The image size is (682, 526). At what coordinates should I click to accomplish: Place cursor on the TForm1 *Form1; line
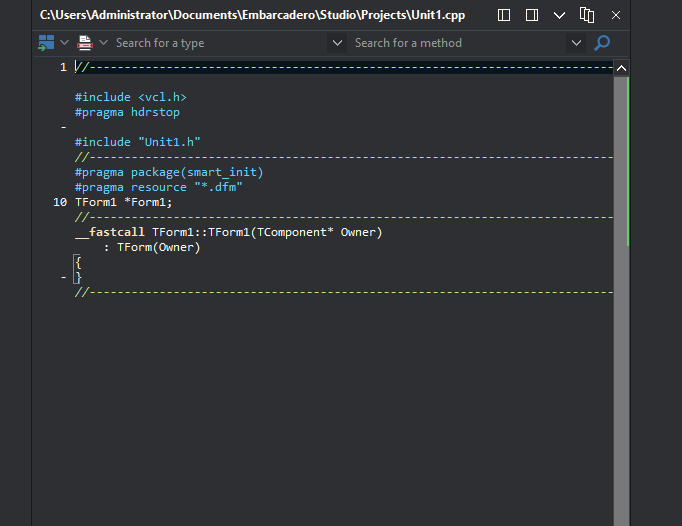[124, 202]
